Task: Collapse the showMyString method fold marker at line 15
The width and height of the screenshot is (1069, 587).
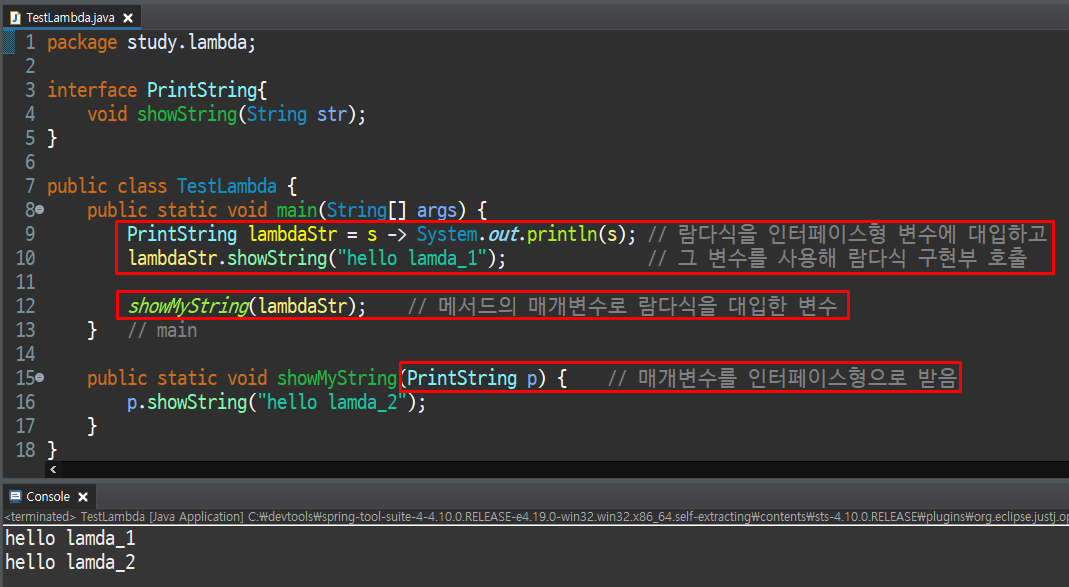Action: pos(40,377)
